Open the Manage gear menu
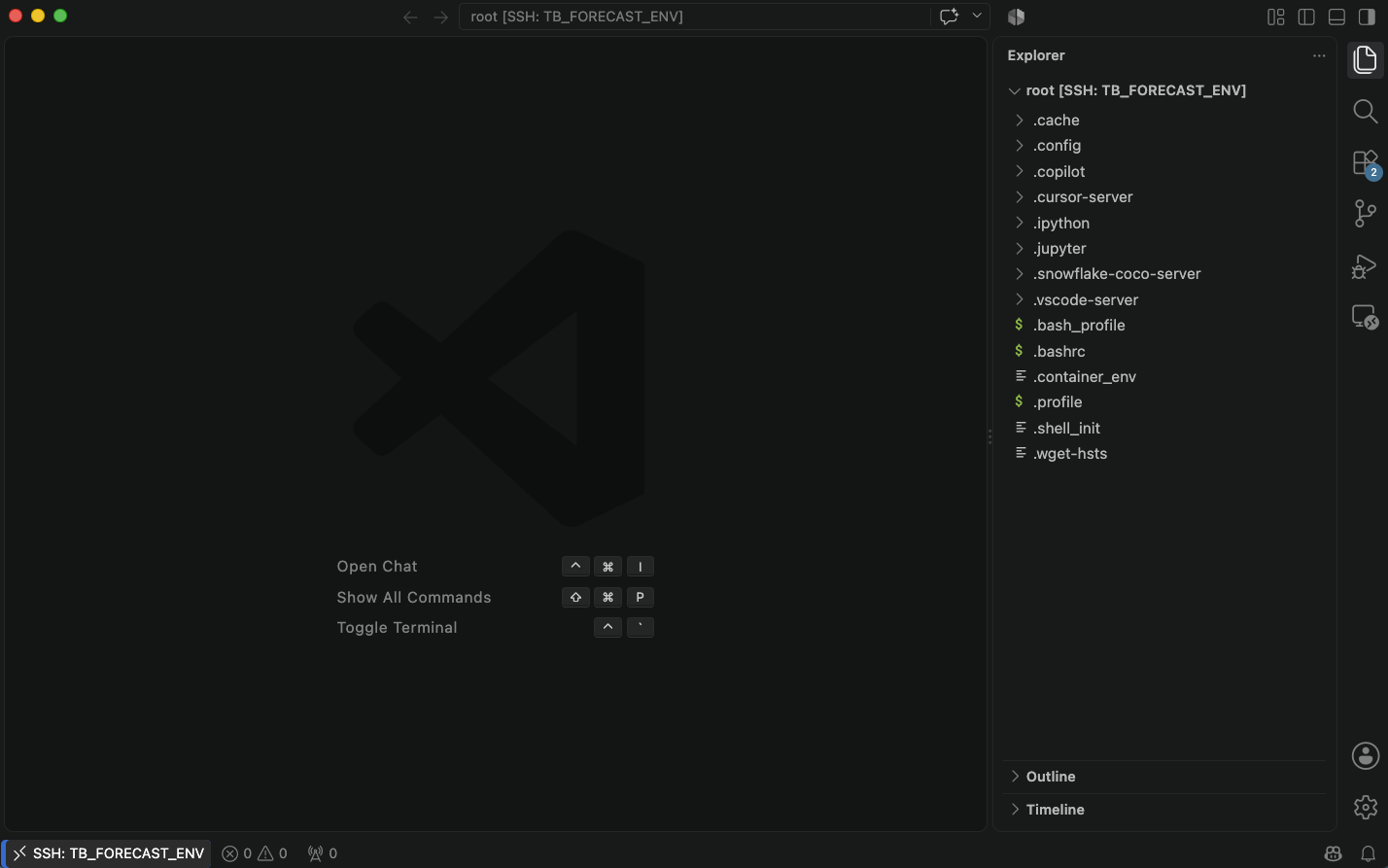 [1365, 807]
